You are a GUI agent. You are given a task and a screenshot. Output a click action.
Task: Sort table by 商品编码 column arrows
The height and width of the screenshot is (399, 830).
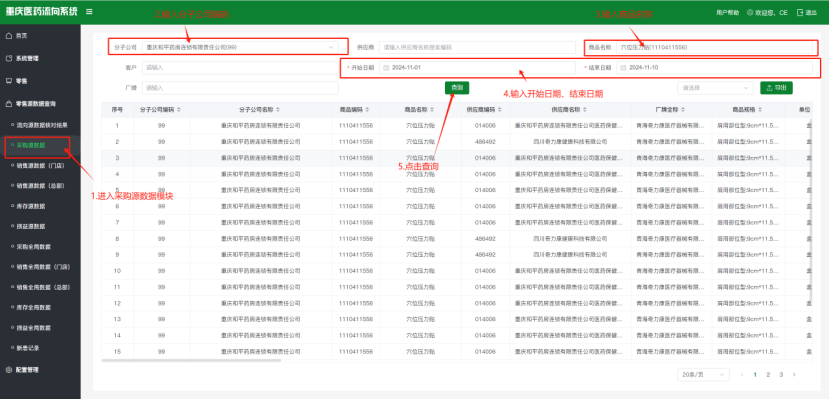pyautogui.click(x=367, y=110)
